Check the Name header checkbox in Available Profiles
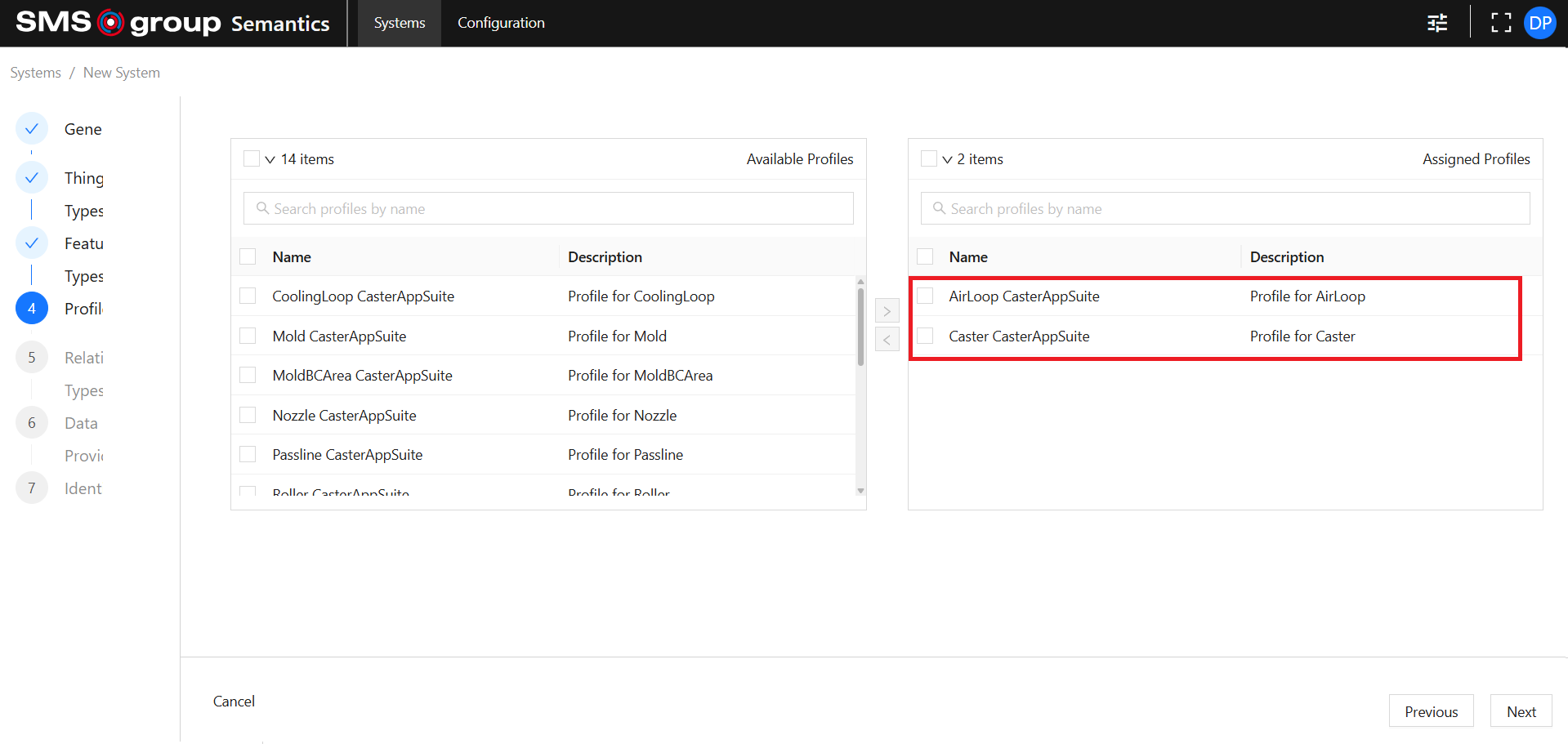 [x=248, y=256]
